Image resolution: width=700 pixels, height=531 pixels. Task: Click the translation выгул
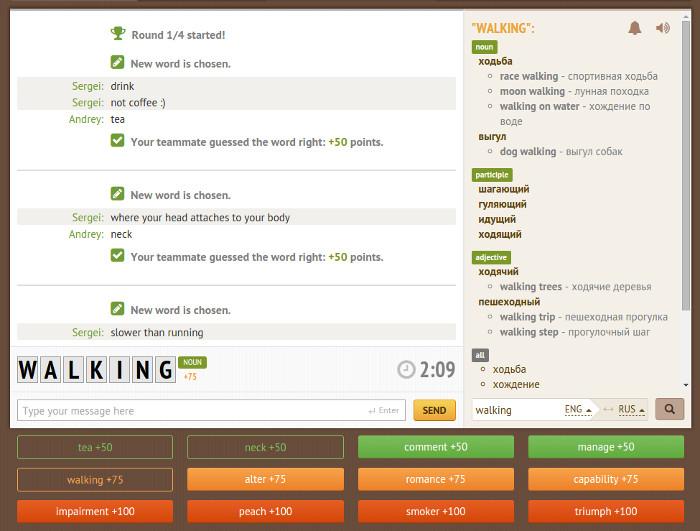pos(492,137)
